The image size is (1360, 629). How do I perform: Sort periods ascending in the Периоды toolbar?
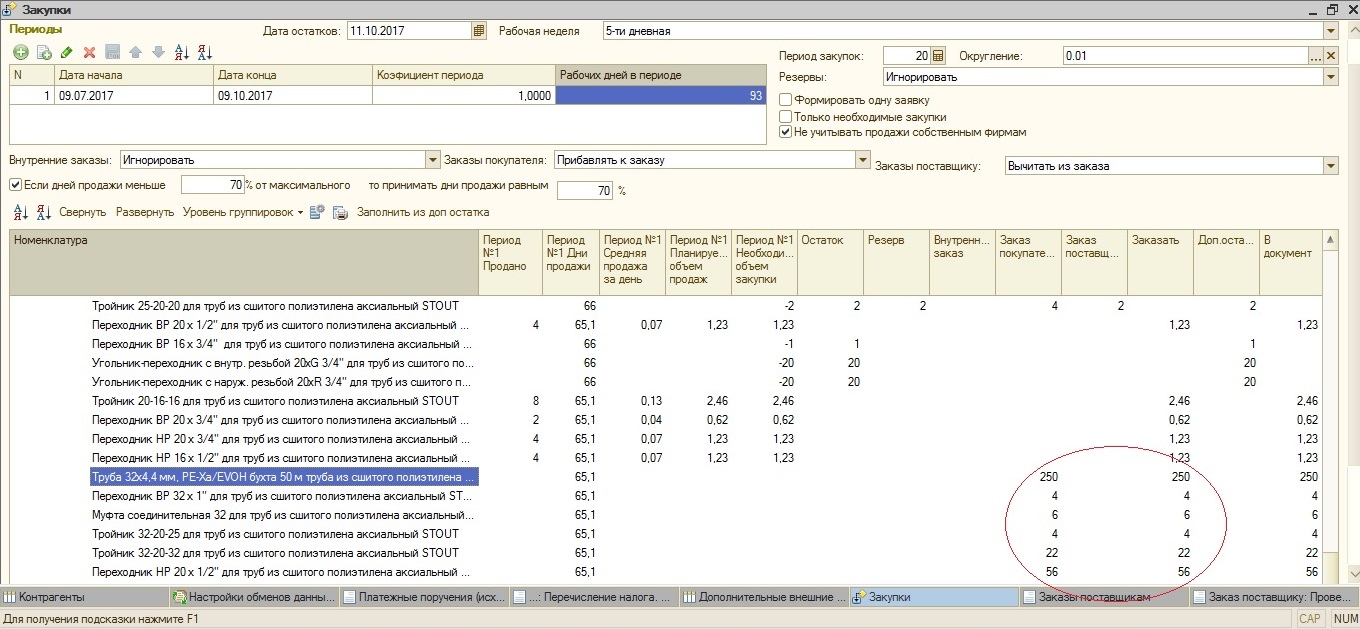(x=181, y=52)
